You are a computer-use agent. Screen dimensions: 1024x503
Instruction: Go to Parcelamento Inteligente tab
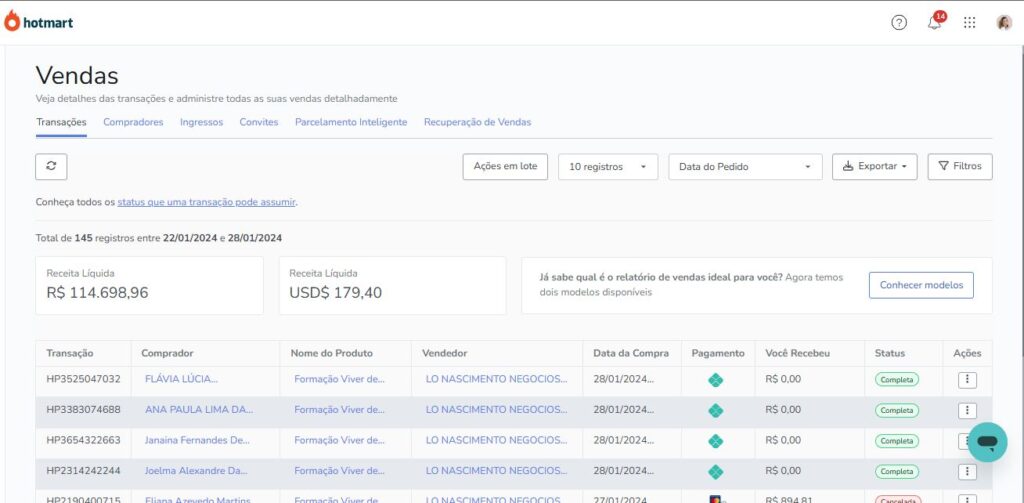pos(351,122)
